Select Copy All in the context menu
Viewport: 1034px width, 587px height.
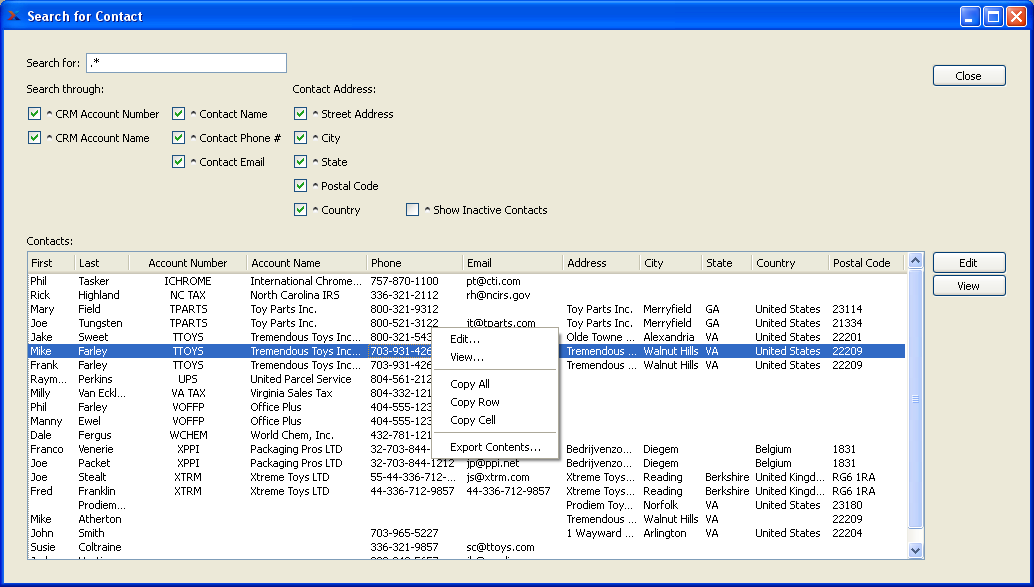[470, 384]
